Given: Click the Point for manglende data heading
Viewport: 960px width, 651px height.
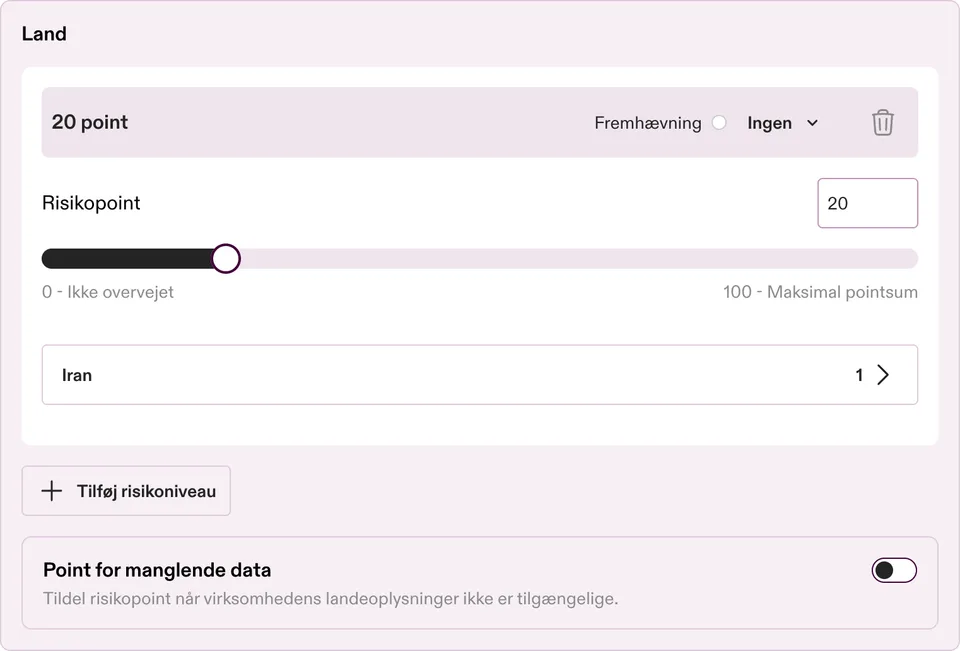Looking at the screenshot, I should click(x=157, y=570).
